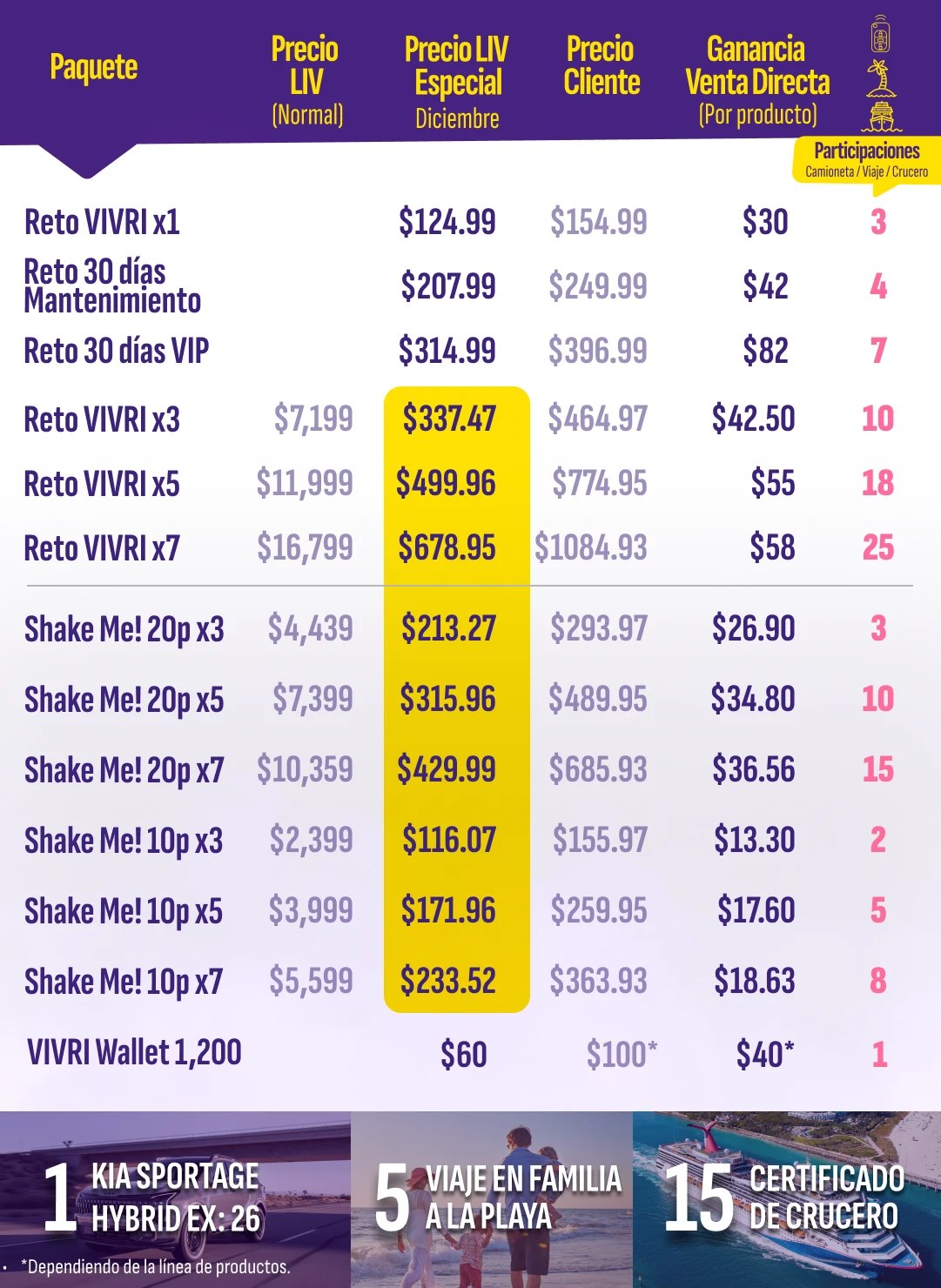The width and height of the screenshot is (941, 1288).
Task: Click the Paquete column header
Action: tap(94, 67)
